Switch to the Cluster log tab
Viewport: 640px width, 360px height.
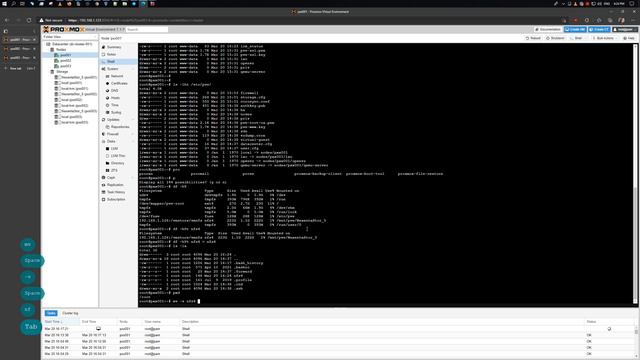(x=70, y=313)
